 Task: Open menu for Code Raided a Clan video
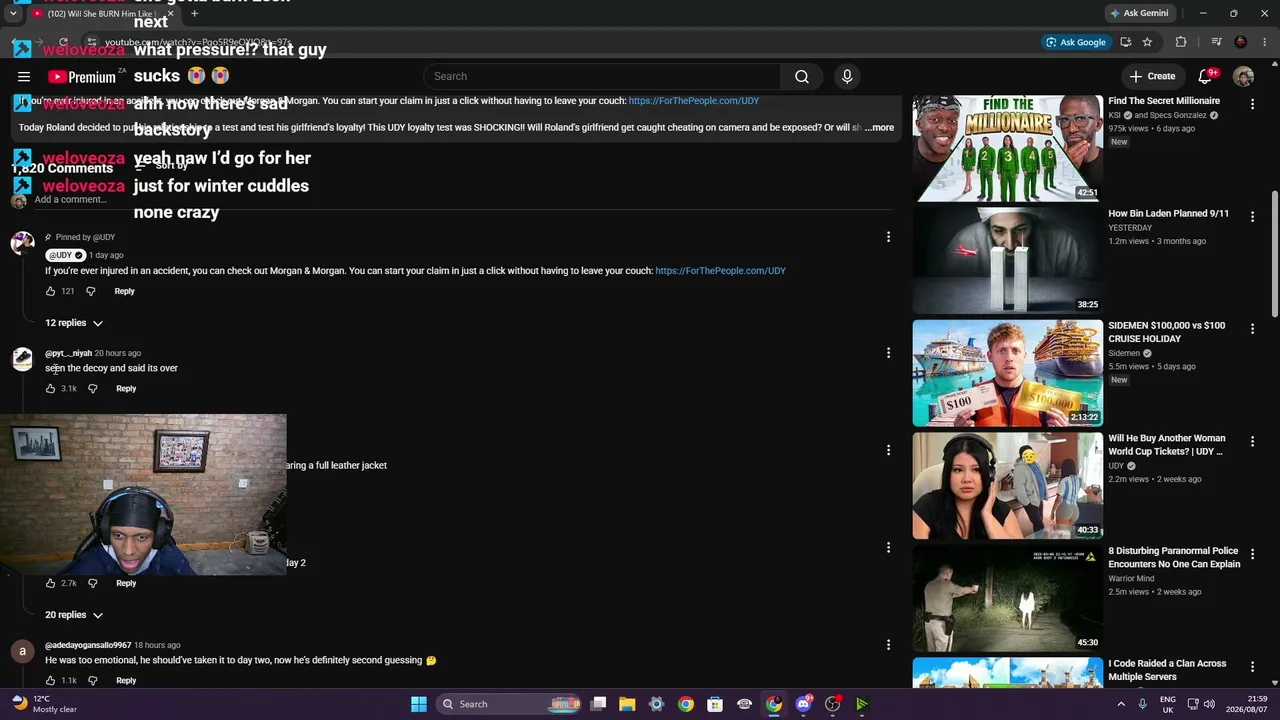pos(1252,666)
